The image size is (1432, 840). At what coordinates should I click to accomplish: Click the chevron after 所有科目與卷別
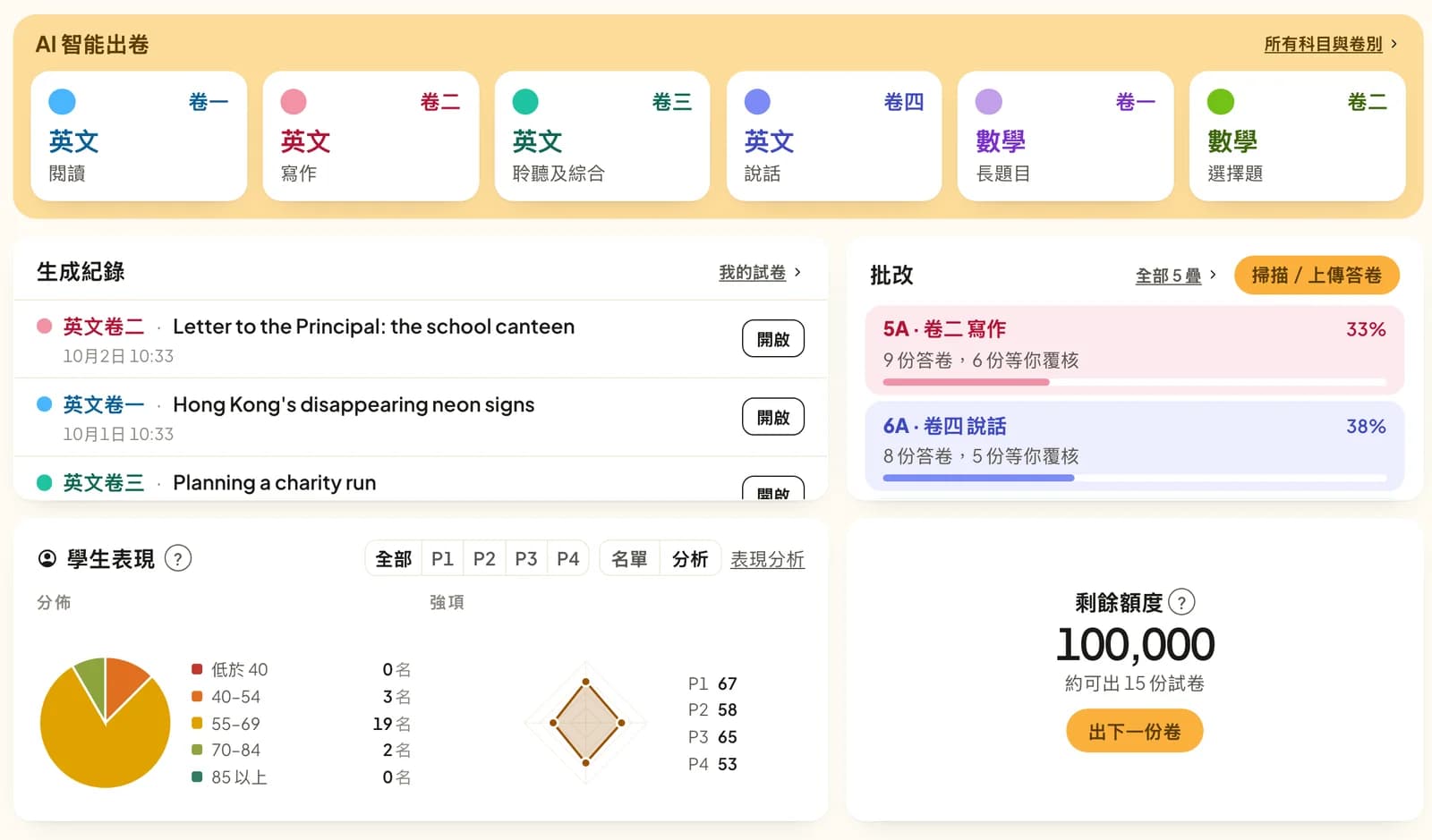(1394, 43)
